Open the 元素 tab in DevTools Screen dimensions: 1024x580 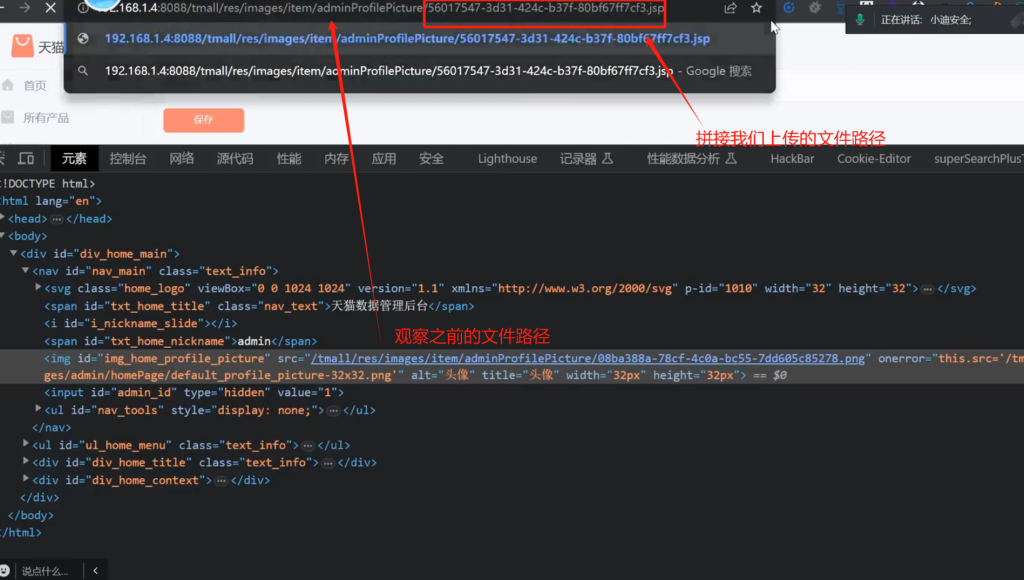tap(74, 159)
